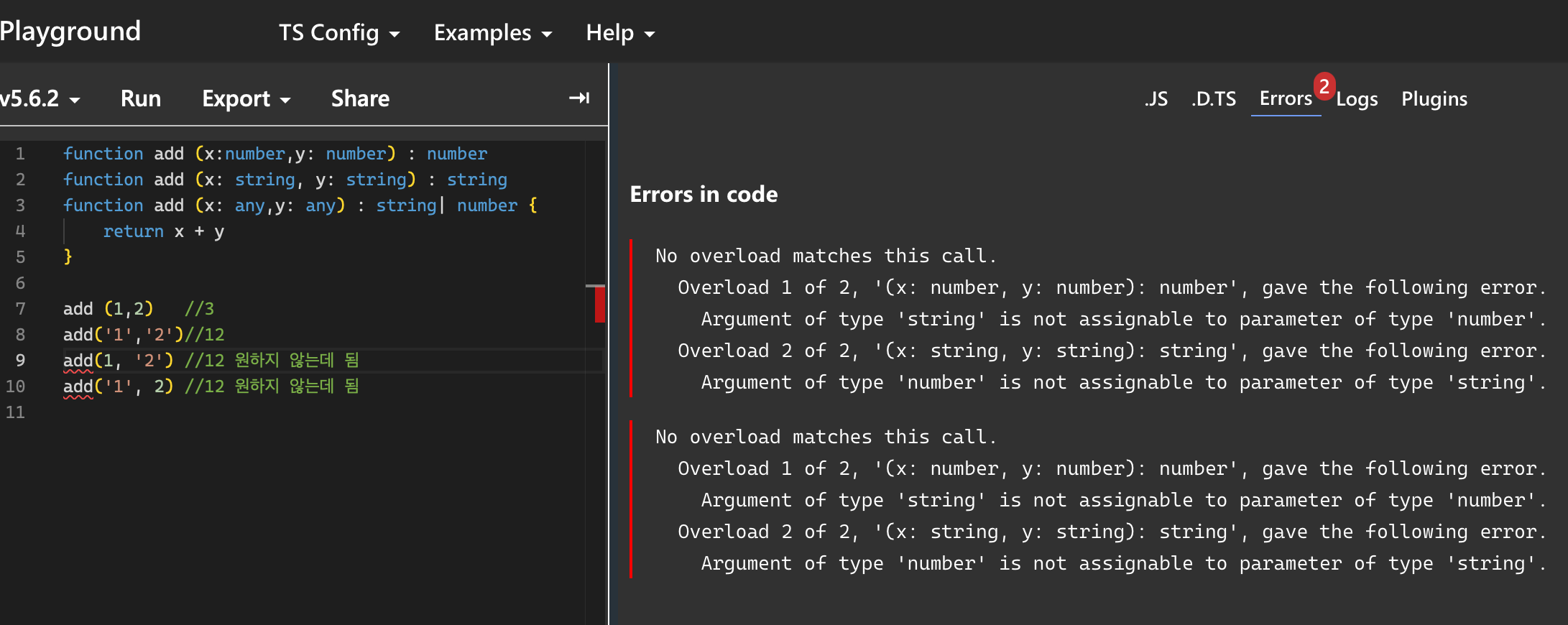
Task: Click the first overload signature on line 1
Action: tap(275, 153)
